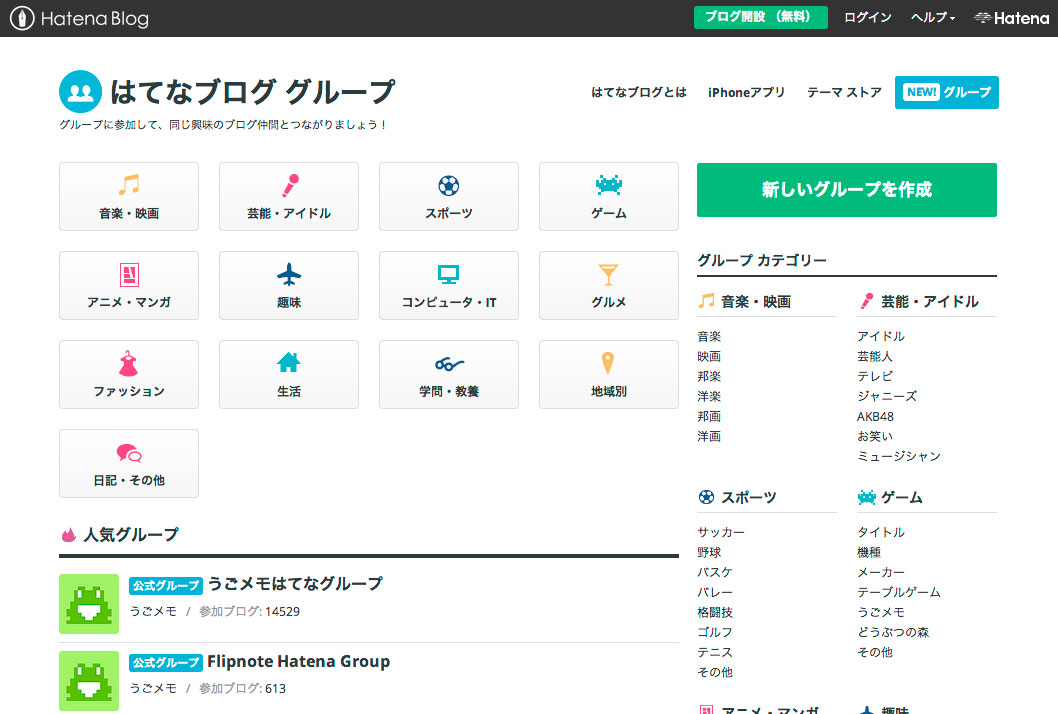Screen dimensions: 1058x714
Task: Click the サッカー subcategory link
Action: [x=721, y=532]
